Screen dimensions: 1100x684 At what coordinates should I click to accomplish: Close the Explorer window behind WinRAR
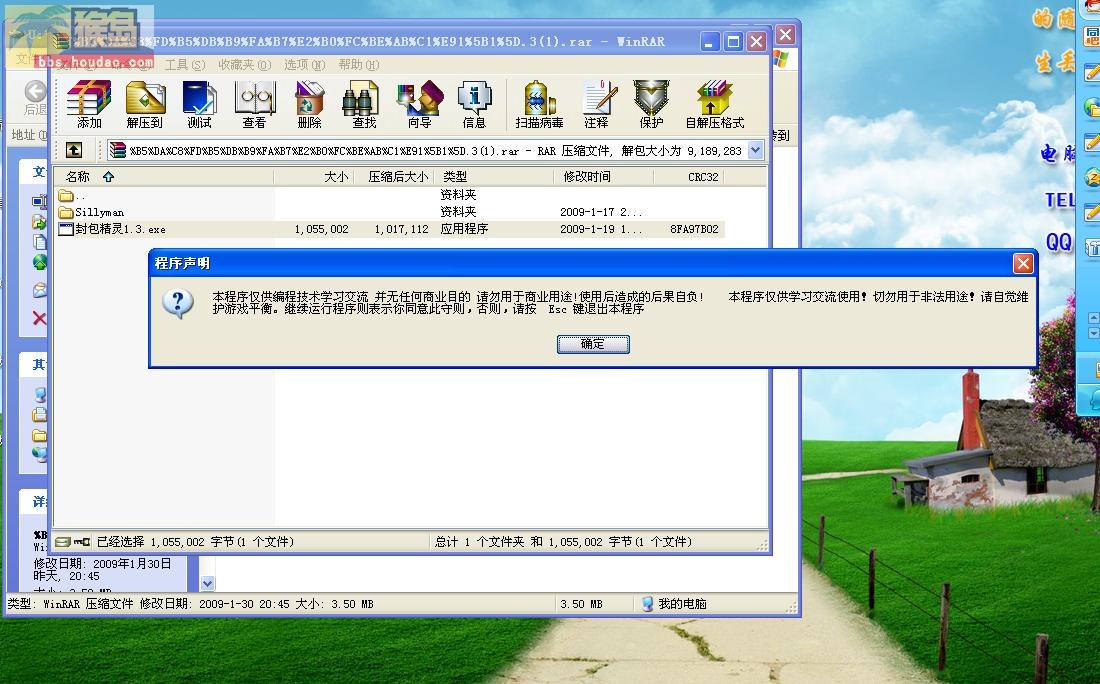tap(786, 34)
